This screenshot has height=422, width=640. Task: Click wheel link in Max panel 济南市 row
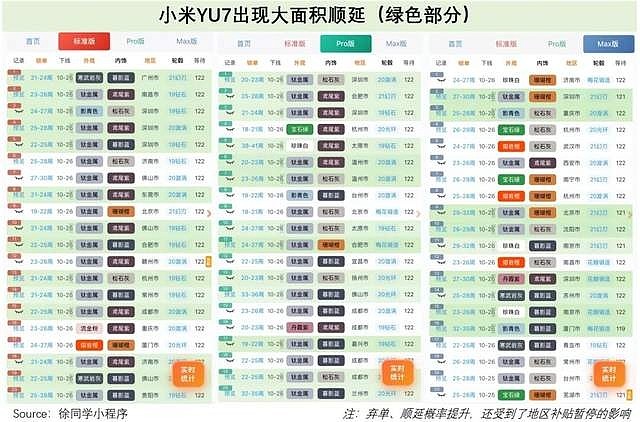[x=598, y=80]
